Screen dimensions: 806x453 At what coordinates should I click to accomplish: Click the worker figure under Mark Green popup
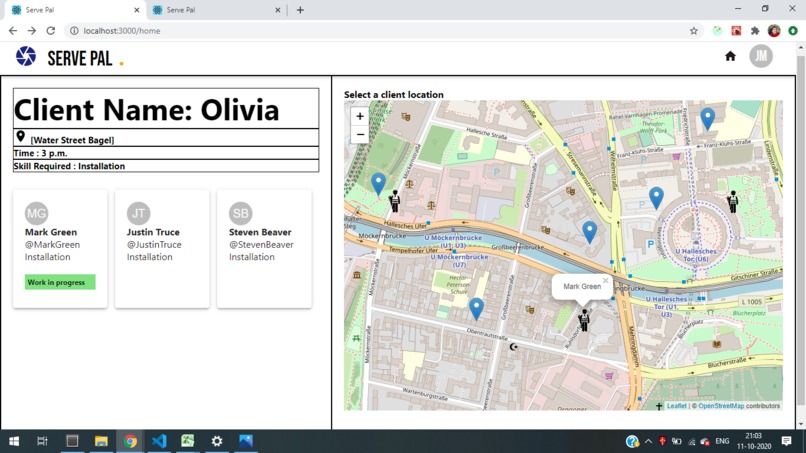[x=584, y=320]
